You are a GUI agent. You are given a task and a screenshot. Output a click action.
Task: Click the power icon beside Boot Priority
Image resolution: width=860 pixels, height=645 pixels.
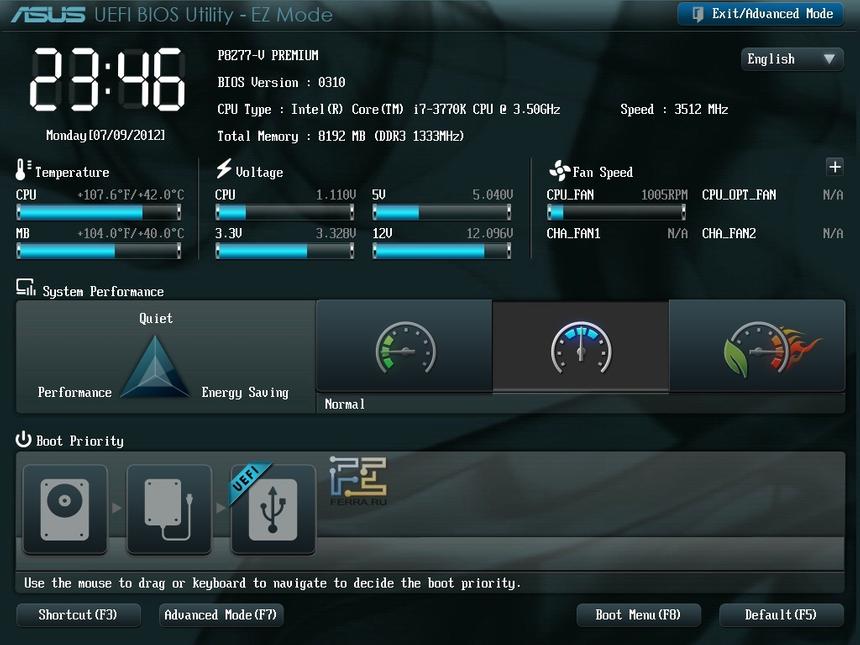pos(23,440)
